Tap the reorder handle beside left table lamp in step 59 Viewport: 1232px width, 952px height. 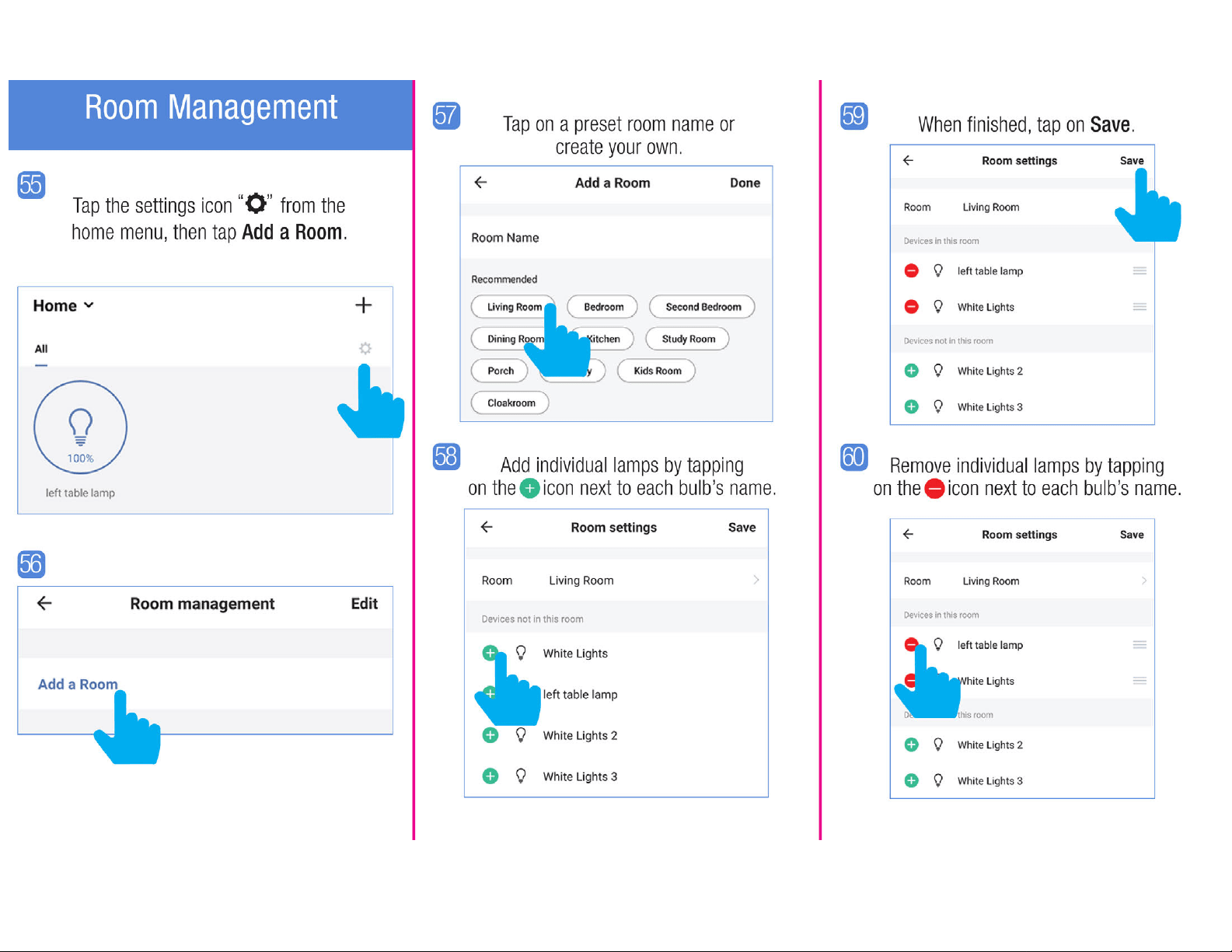coord(1140,270)
